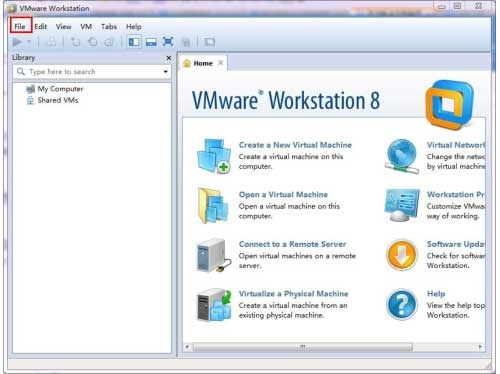The image size is (500, 374).
Task: Click the Virtualize a Physical Machine link
Action: pos(294,294)
